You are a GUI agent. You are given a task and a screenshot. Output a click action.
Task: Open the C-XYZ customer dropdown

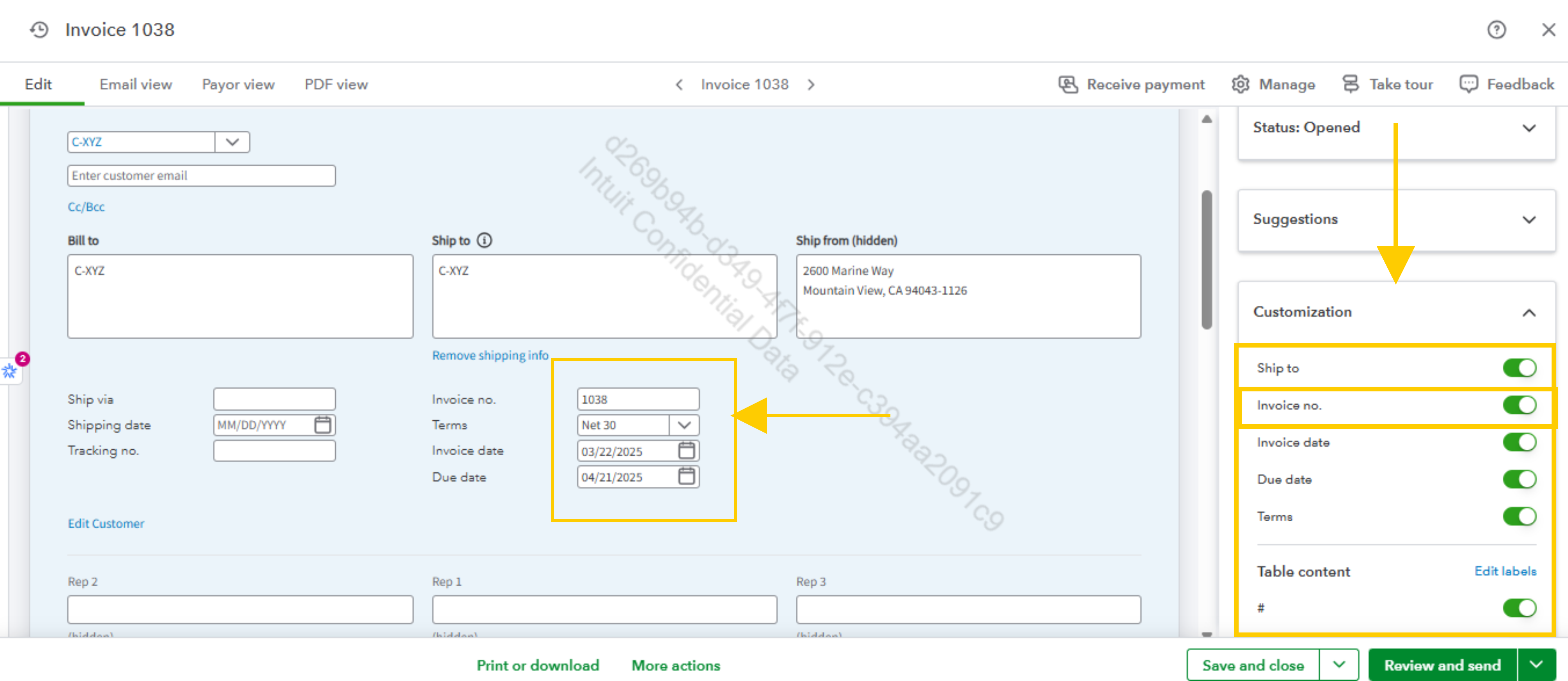click(x=232, y=142)
